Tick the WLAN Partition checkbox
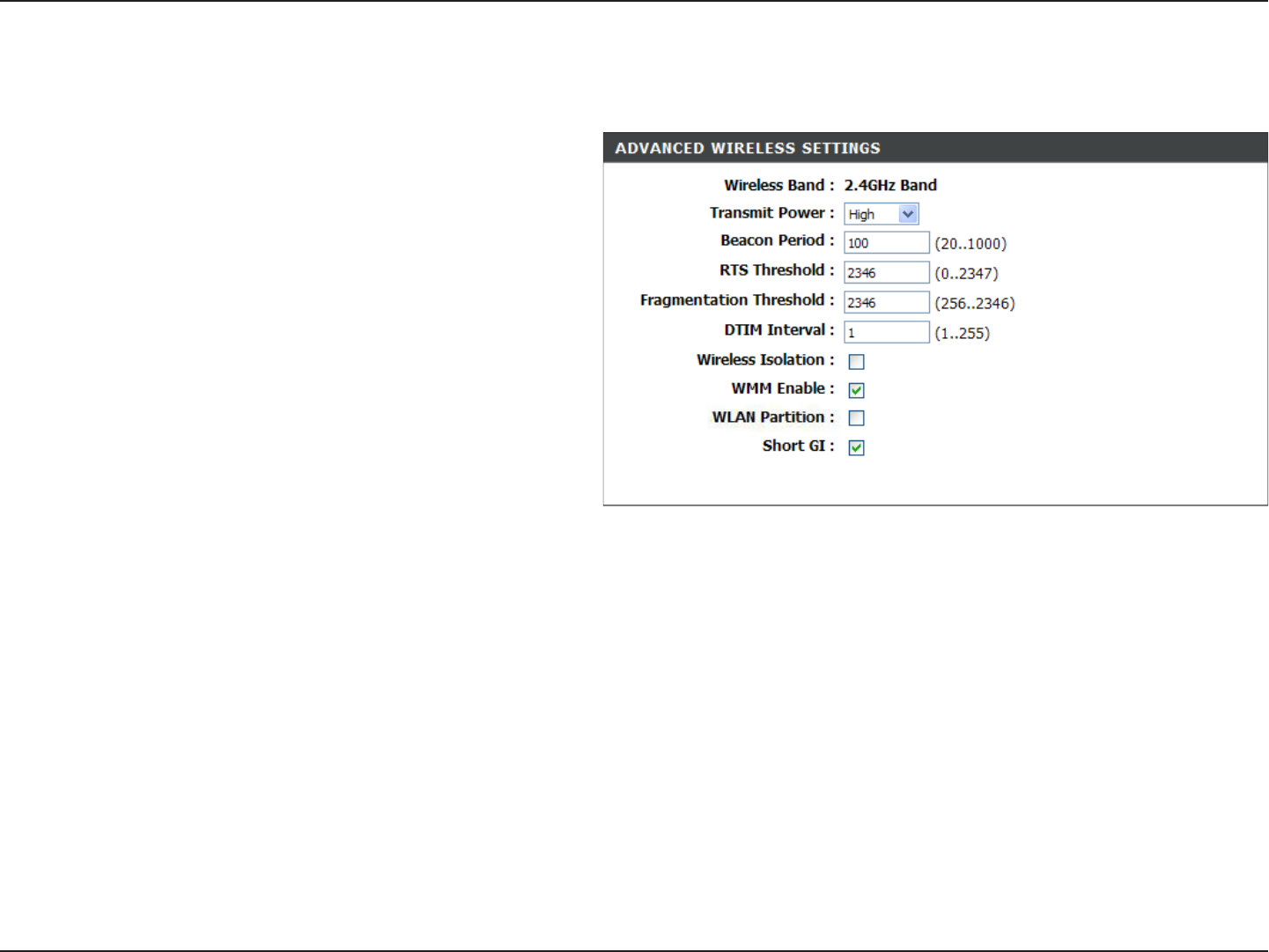Screen dimensions: 1269x952 click(856, 418)
